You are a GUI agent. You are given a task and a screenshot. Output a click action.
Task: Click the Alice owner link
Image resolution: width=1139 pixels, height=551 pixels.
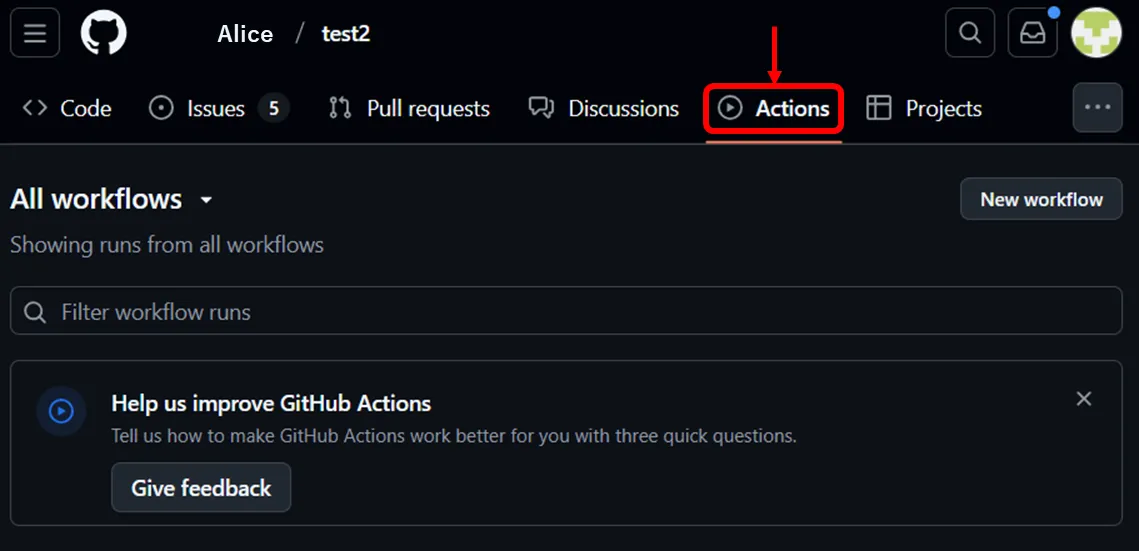point(245,34)
